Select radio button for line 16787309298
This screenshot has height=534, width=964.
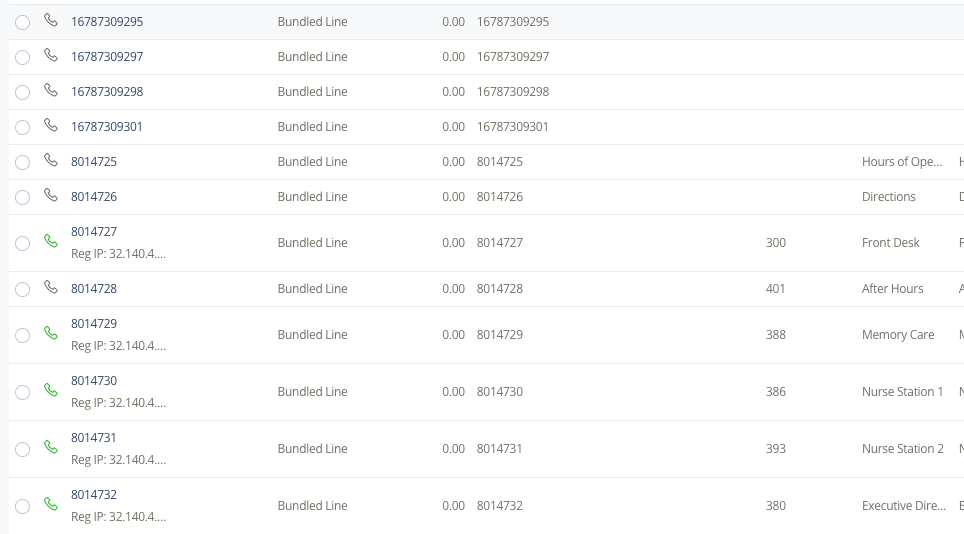pos(23,93)
